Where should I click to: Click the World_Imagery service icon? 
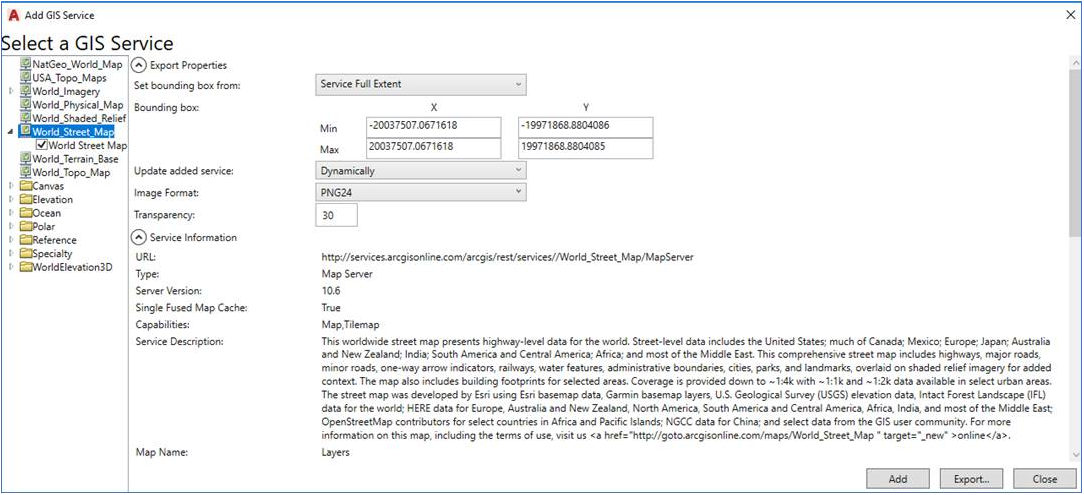pyautogui.click(x=26, y=91)
